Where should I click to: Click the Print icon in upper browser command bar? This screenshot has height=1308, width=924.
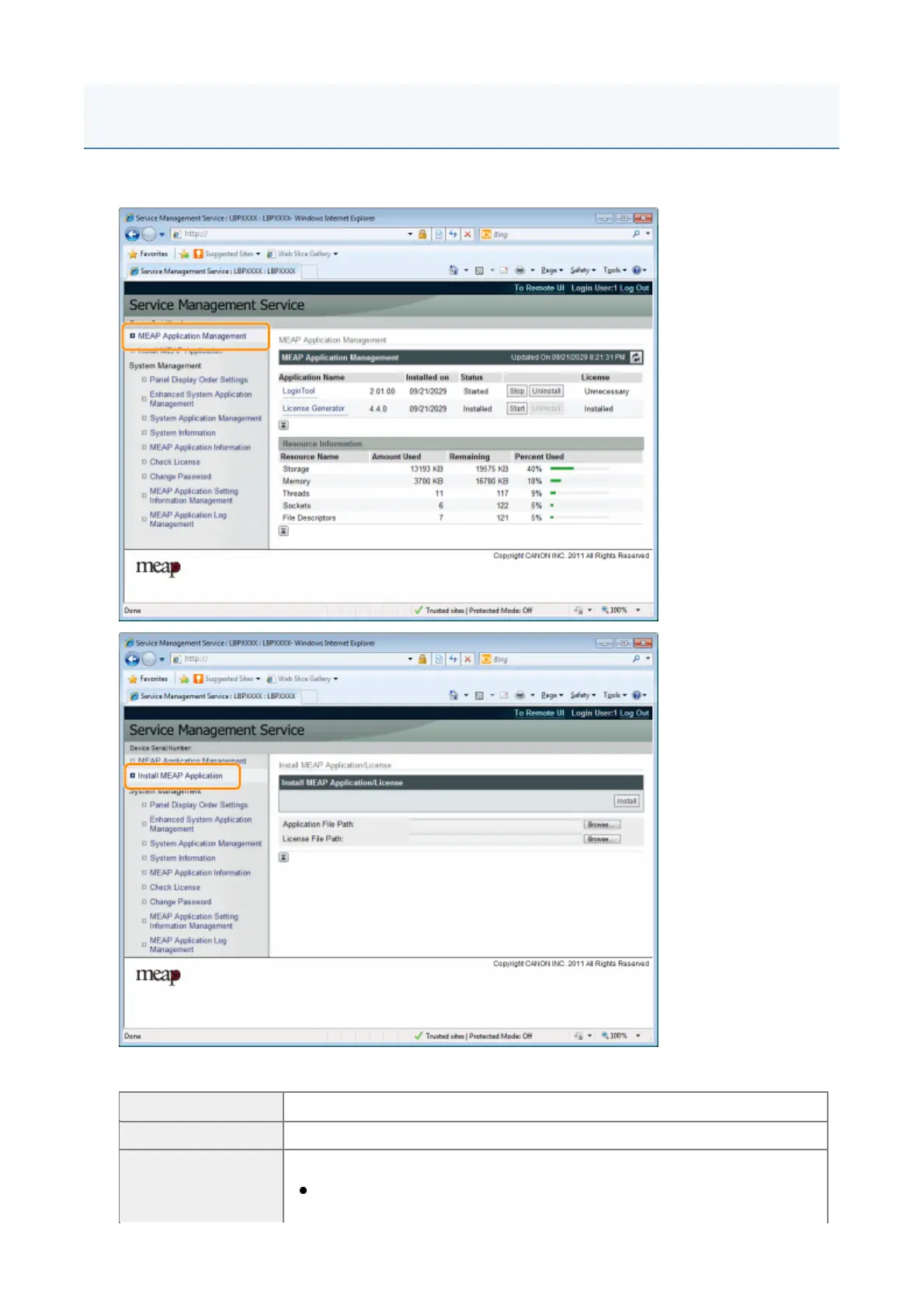pyautogui.click(x=519, y=270)
